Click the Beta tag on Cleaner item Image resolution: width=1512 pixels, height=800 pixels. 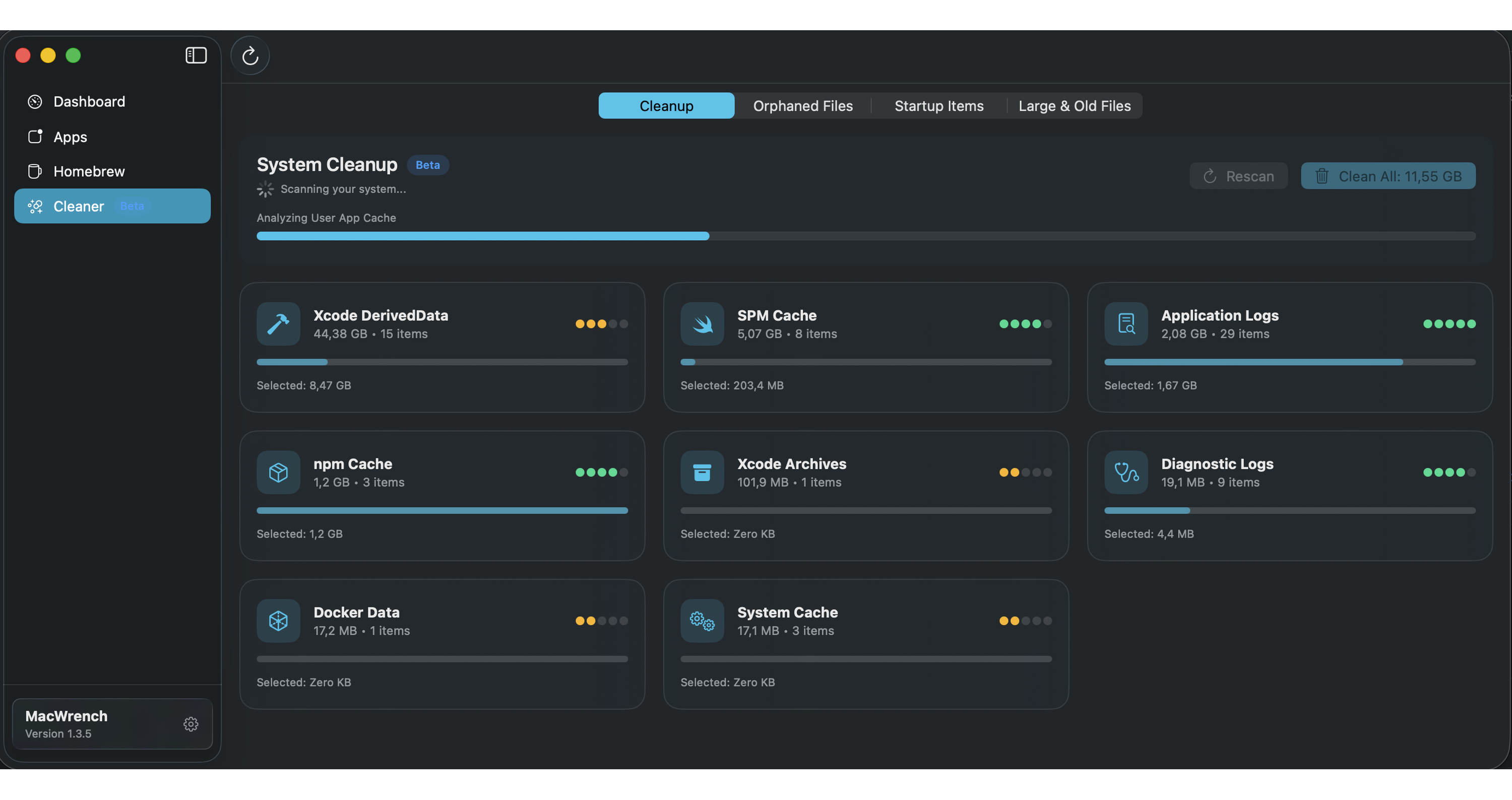pos(132,206)
